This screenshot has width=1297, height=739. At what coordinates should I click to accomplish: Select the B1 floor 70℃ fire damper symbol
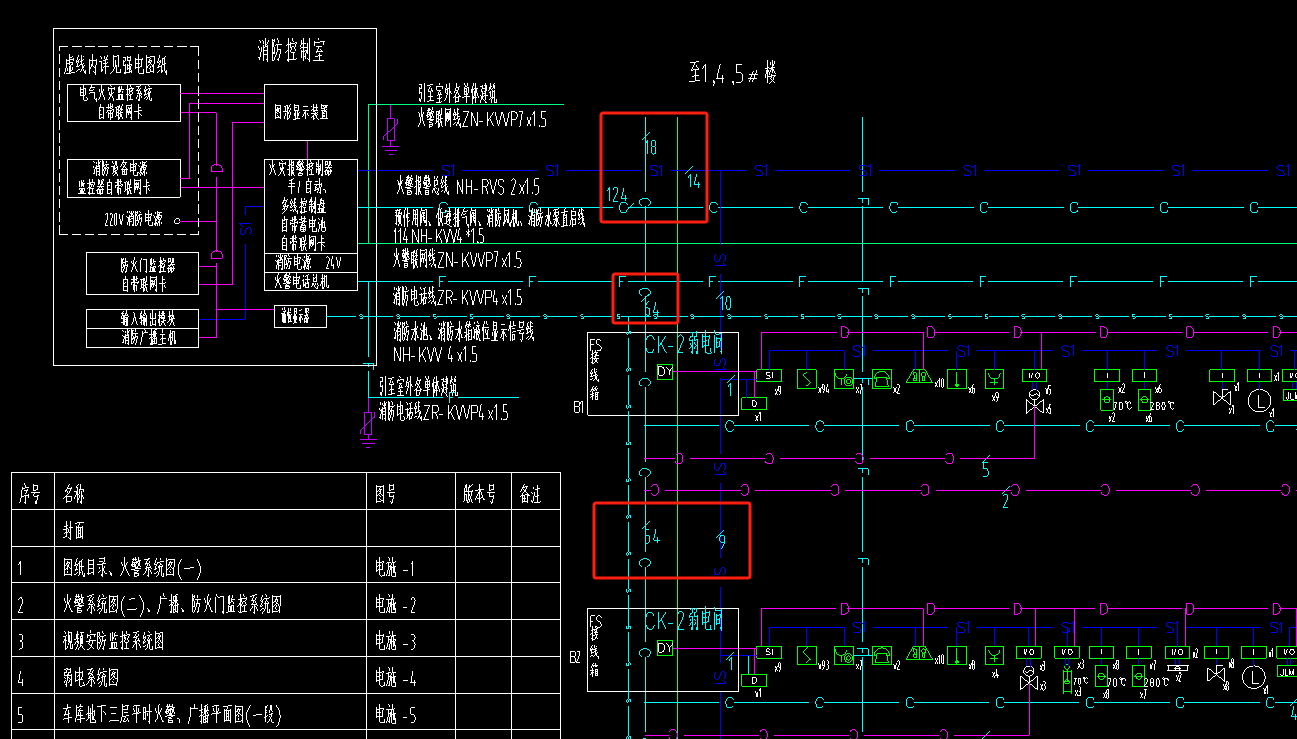(x=1106, y=400)
